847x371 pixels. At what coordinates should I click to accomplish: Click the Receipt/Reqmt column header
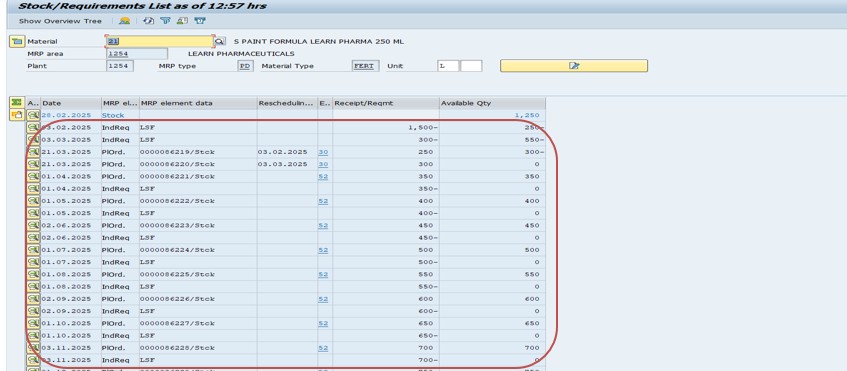386,103
